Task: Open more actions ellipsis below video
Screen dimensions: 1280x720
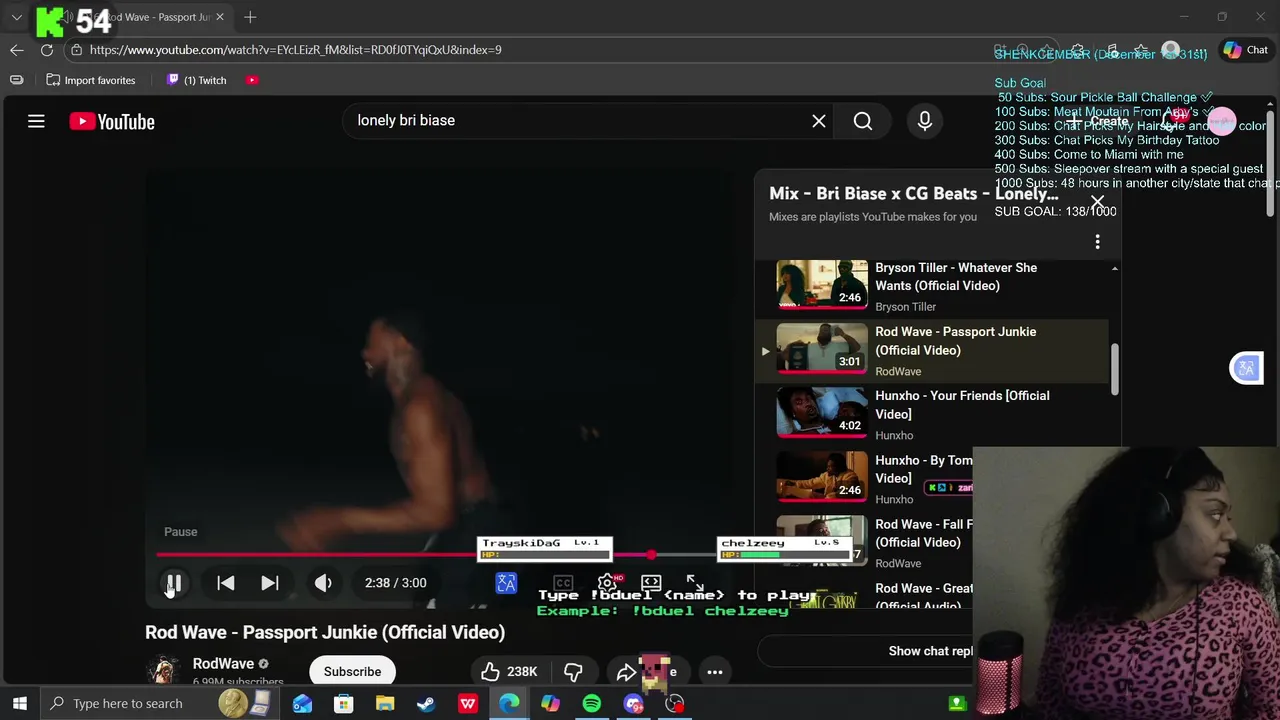Action: click(x=715, y=672)
